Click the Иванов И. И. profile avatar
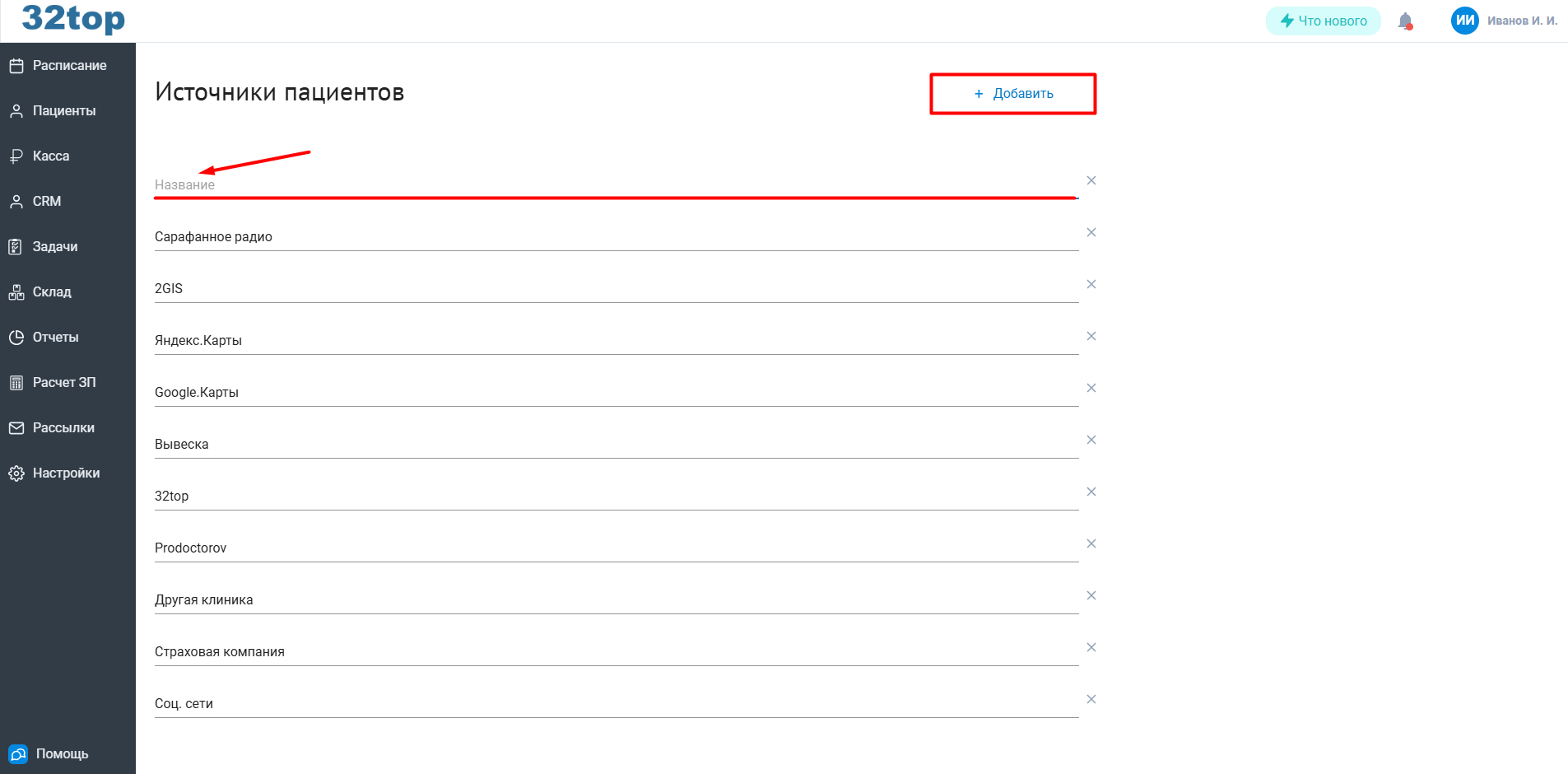 coord(1464,21)
